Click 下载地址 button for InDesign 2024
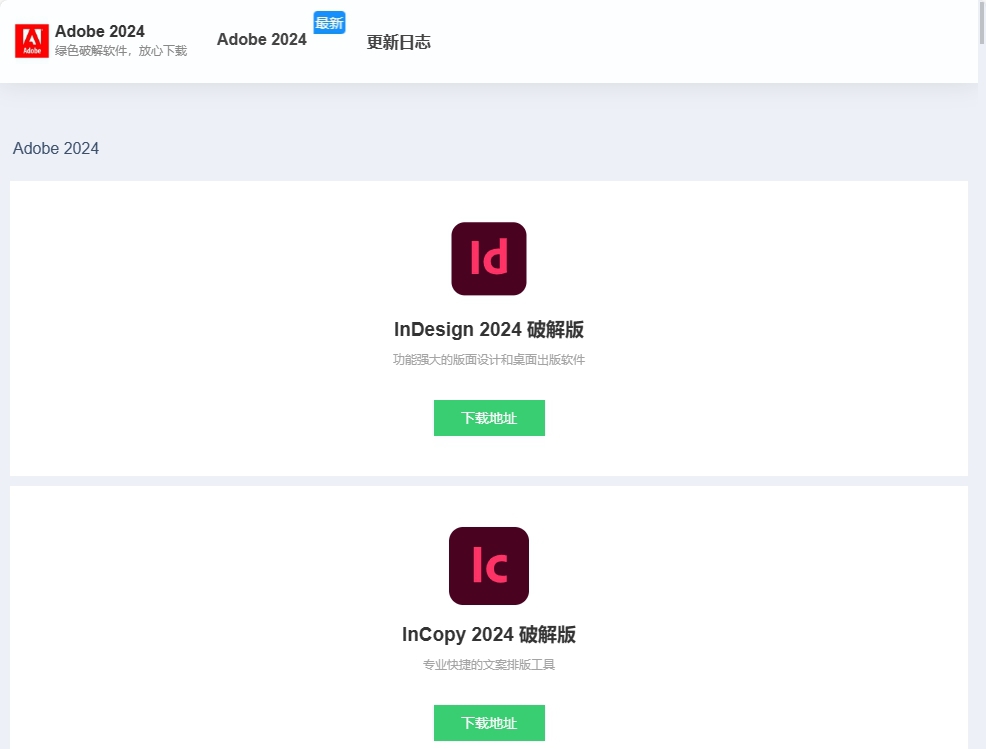The image size is (986, 749). (489, 417)
